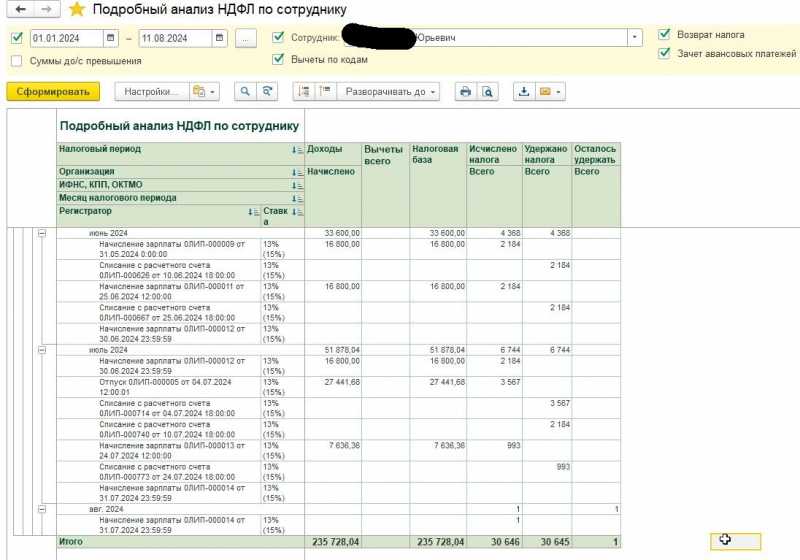The width and height of the screenshot is (800, 560).
Task: Click sort icon in Месяц налогового периода row
Action: click(297, 199)
